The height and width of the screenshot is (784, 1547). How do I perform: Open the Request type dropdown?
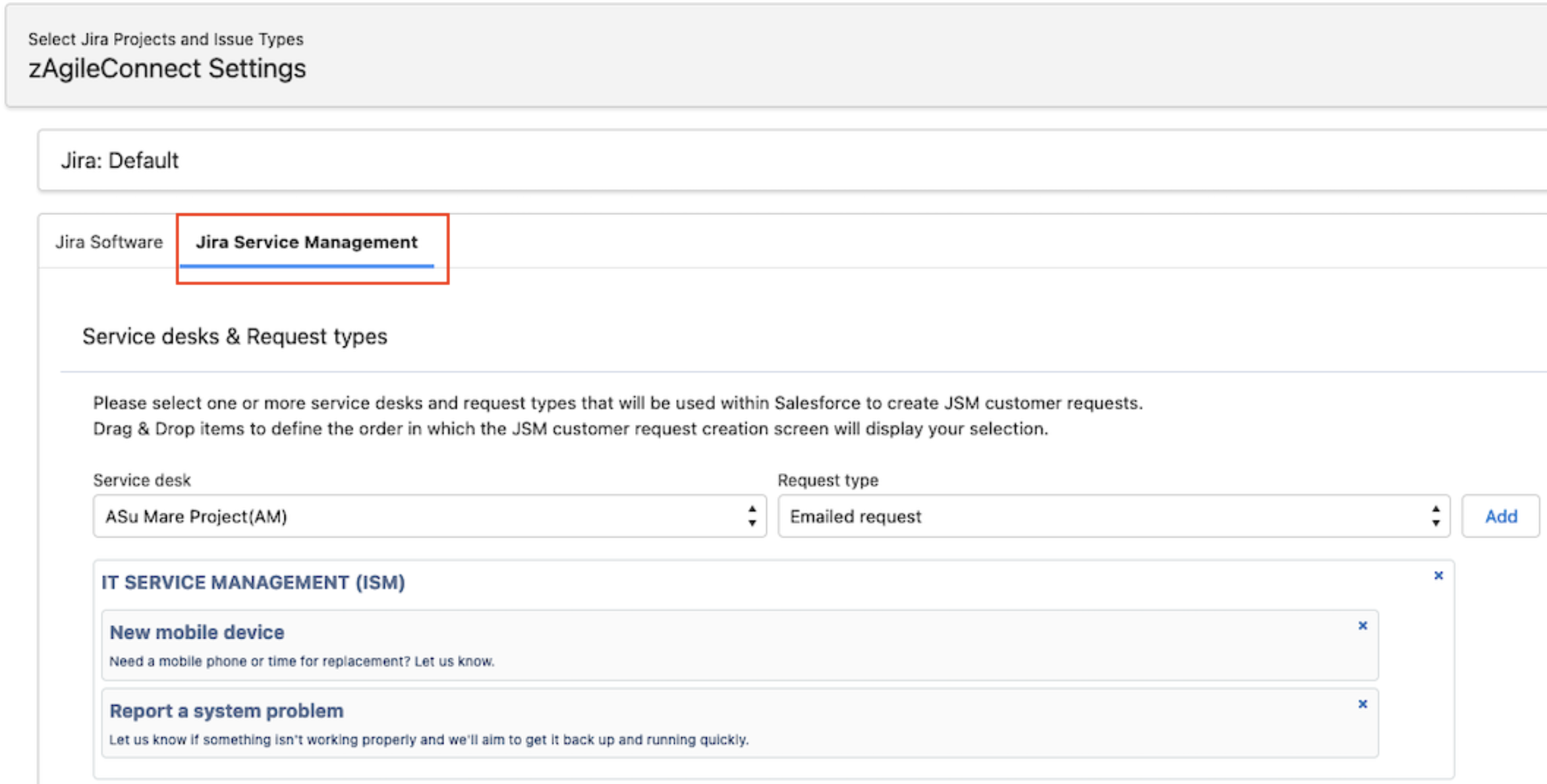[1107, 517]
